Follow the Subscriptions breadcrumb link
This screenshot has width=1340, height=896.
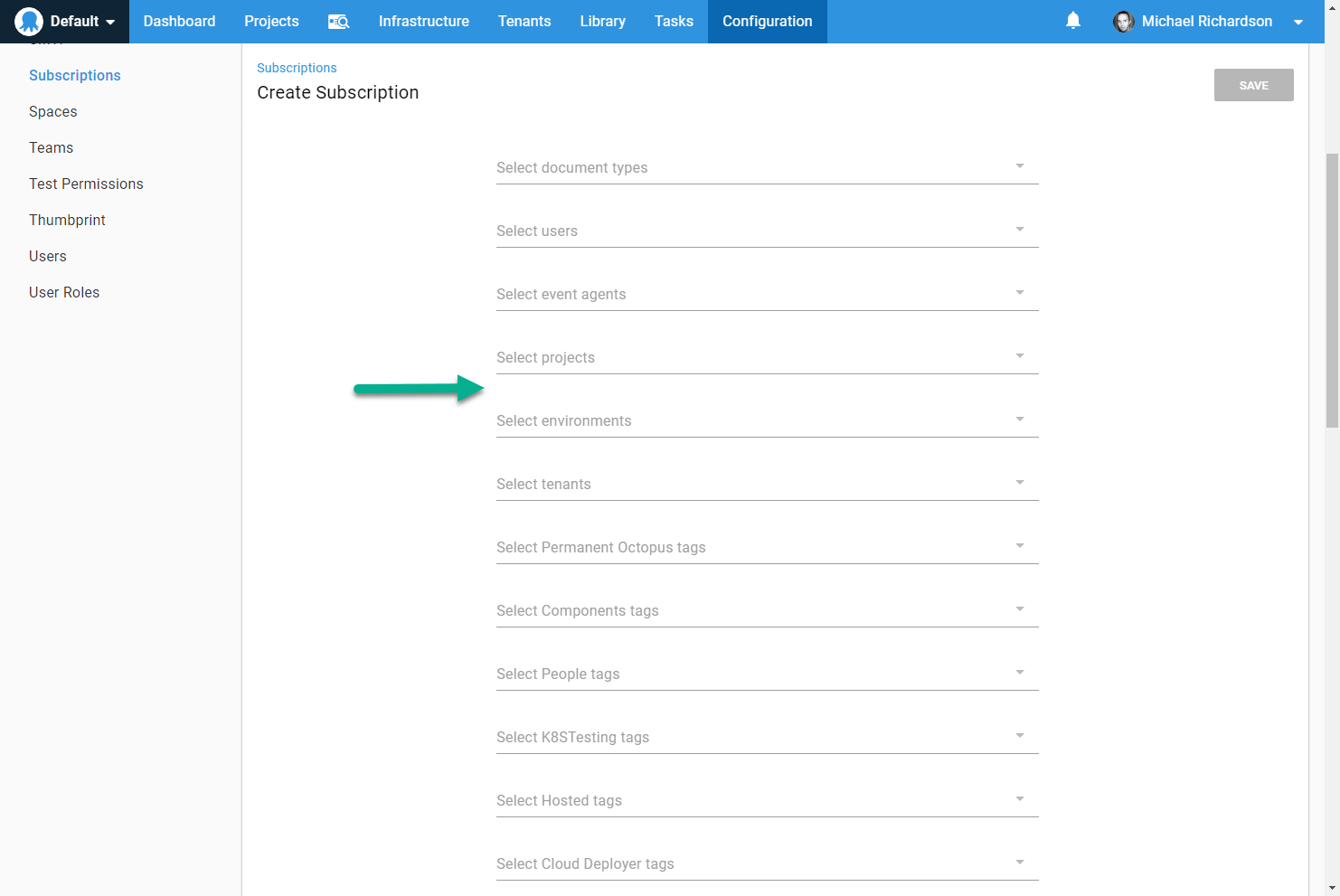297,68
